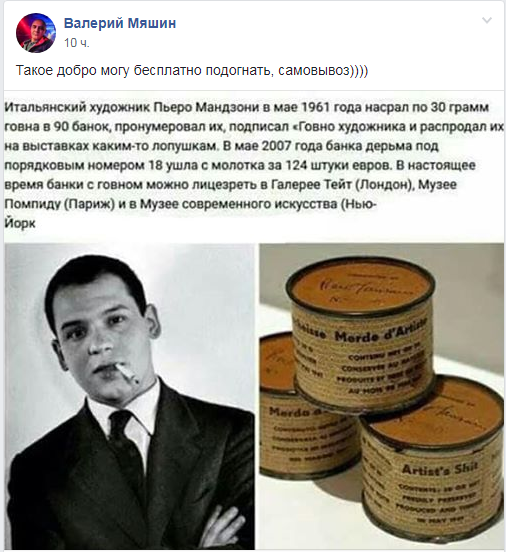Click the year '1961' in the image text
This screenshot has width=506, height=552.
(316, 107)
